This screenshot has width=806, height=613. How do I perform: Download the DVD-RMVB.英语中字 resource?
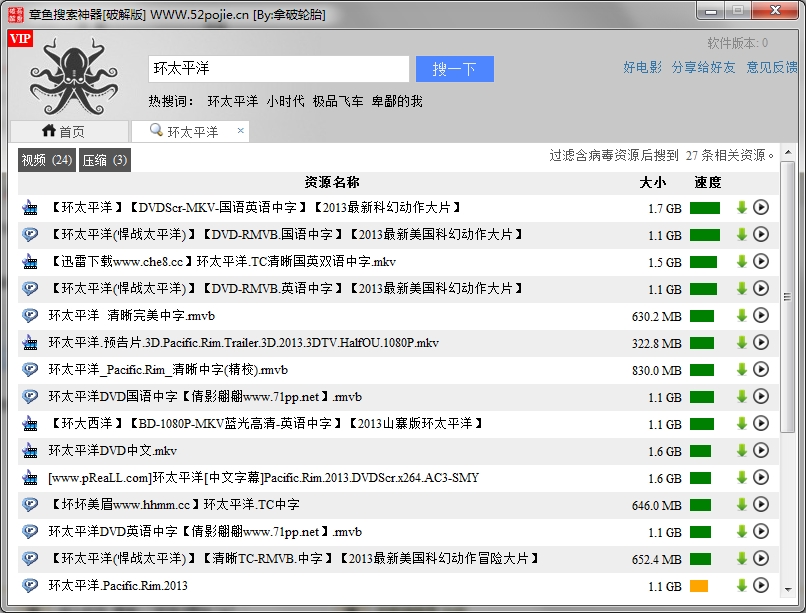click(741, 289)
